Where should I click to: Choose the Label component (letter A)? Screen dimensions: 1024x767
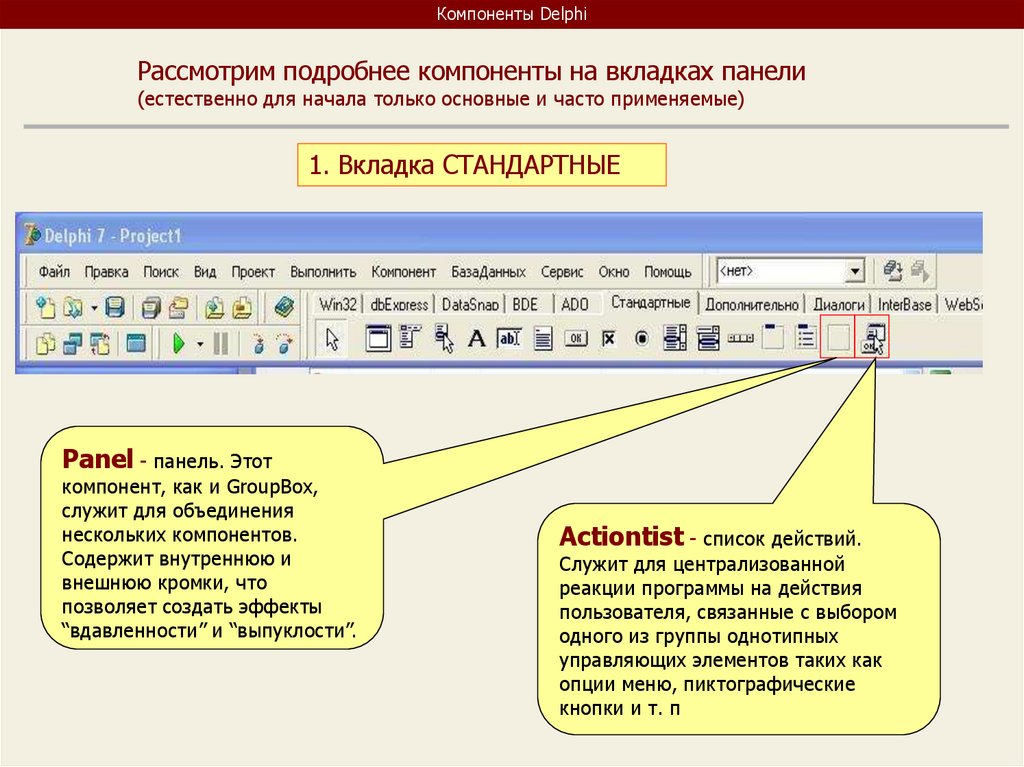477,338
